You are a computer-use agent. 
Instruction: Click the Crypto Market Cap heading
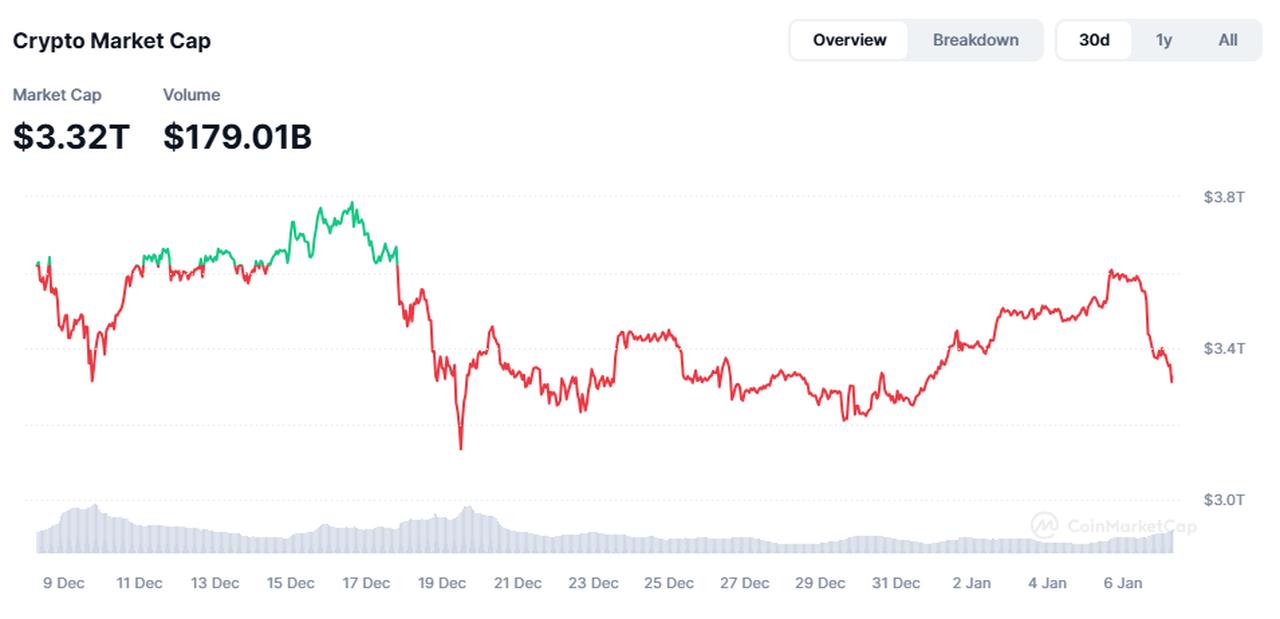(110, 41)
